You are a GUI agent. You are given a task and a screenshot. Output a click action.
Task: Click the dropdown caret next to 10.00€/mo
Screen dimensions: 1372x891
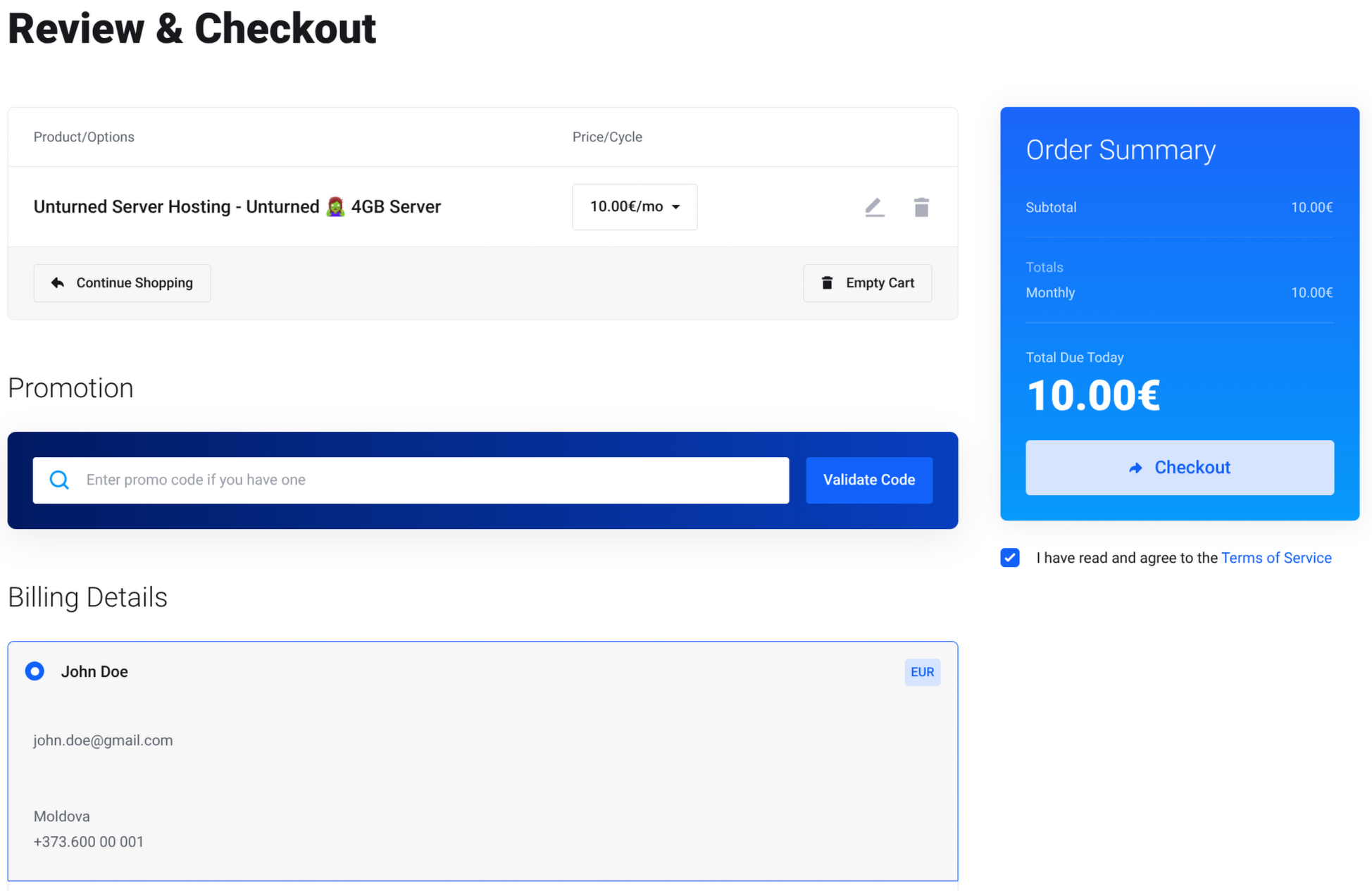point(676,207)
